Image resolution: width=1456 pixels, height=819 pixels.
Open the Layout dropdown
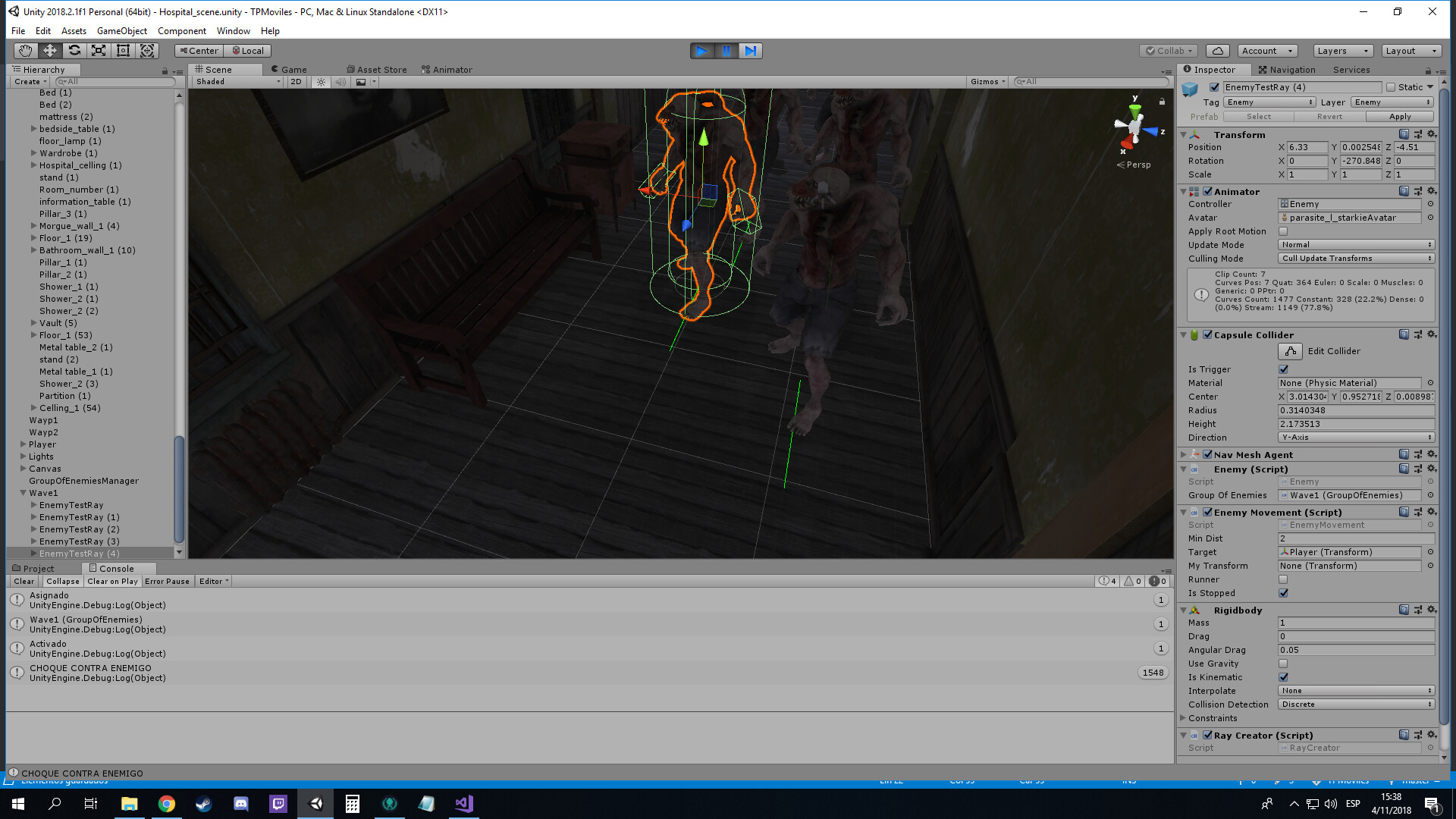(x=1410, y=50)
